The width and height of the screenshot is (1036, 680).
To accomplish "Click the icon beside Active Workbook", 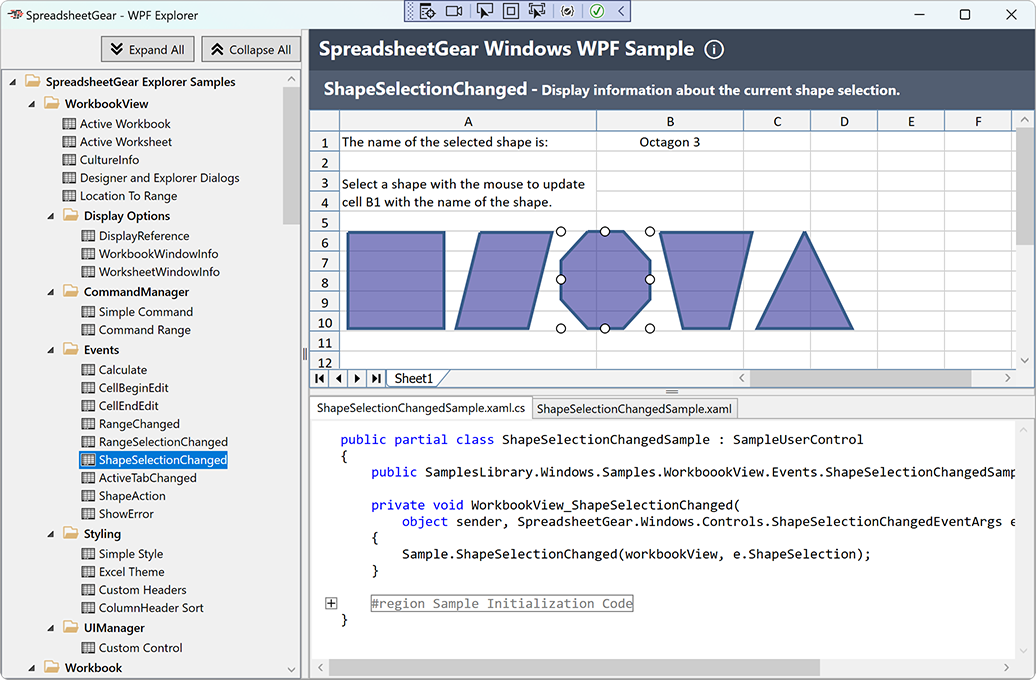I will click(69, 124).
